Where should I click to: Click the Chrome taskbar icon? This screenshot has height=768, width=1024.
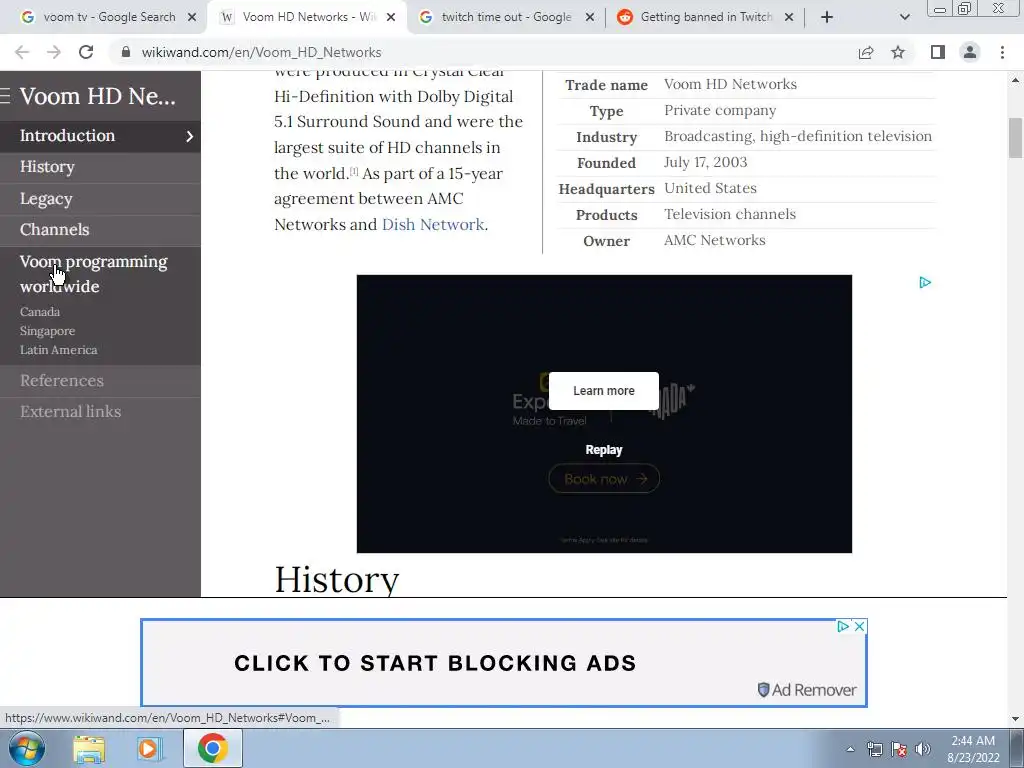[212, 748]
